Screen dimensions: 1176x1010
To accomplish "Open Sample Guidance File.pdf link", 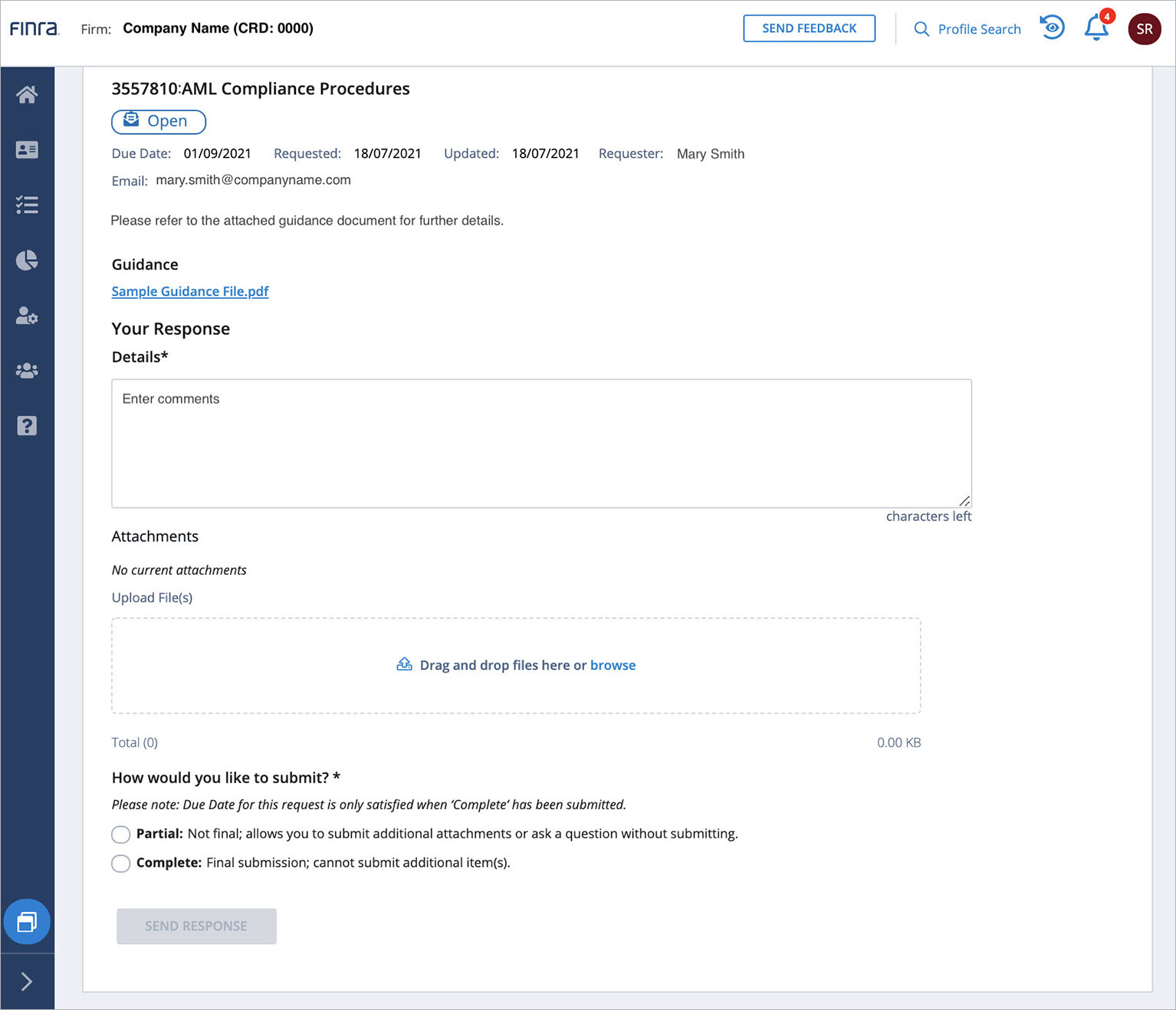I will pos(190,291).
